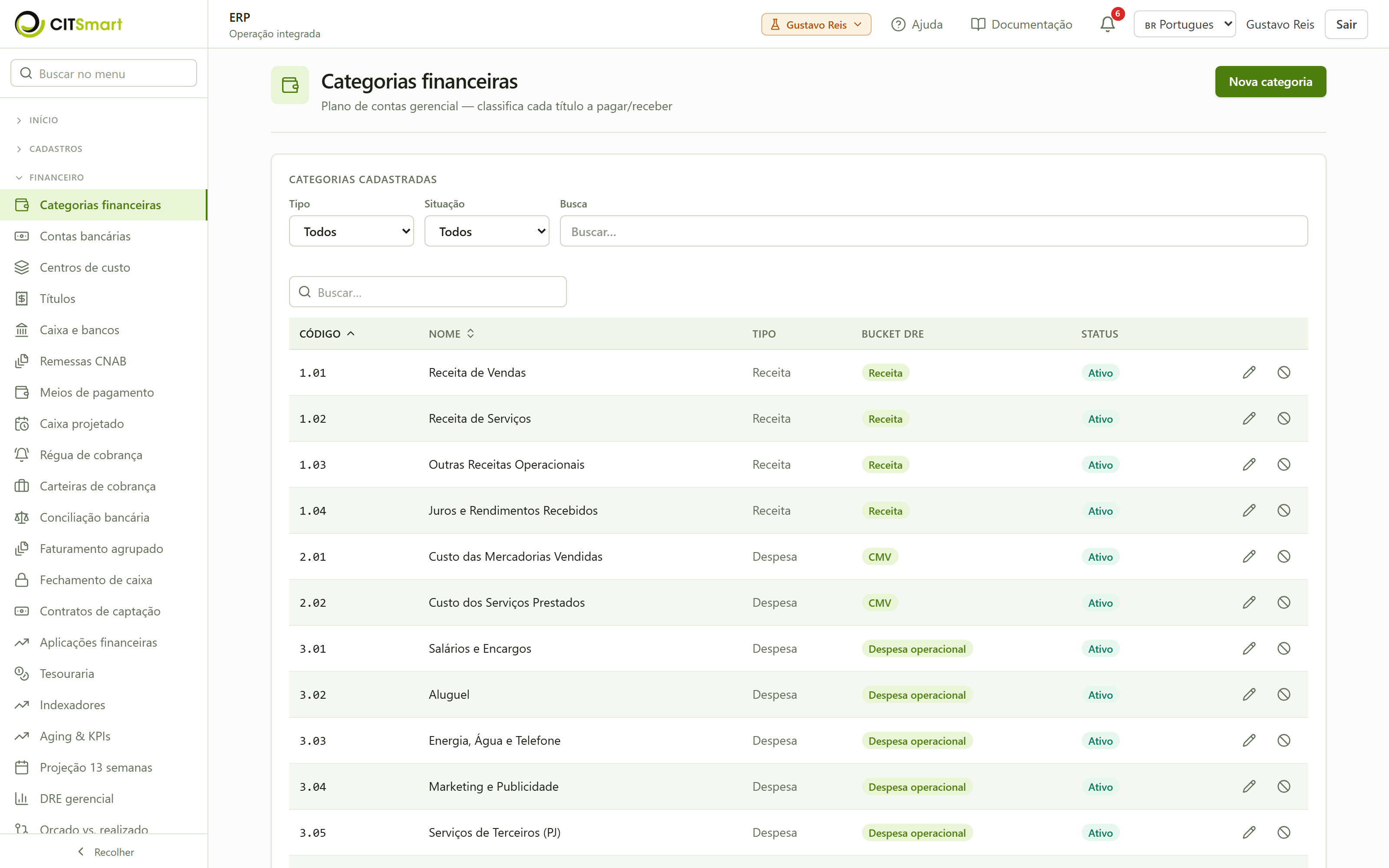Open Tesouraria menu item
The width and height of the screenshot is (1389, 868).
click(103, 674)
